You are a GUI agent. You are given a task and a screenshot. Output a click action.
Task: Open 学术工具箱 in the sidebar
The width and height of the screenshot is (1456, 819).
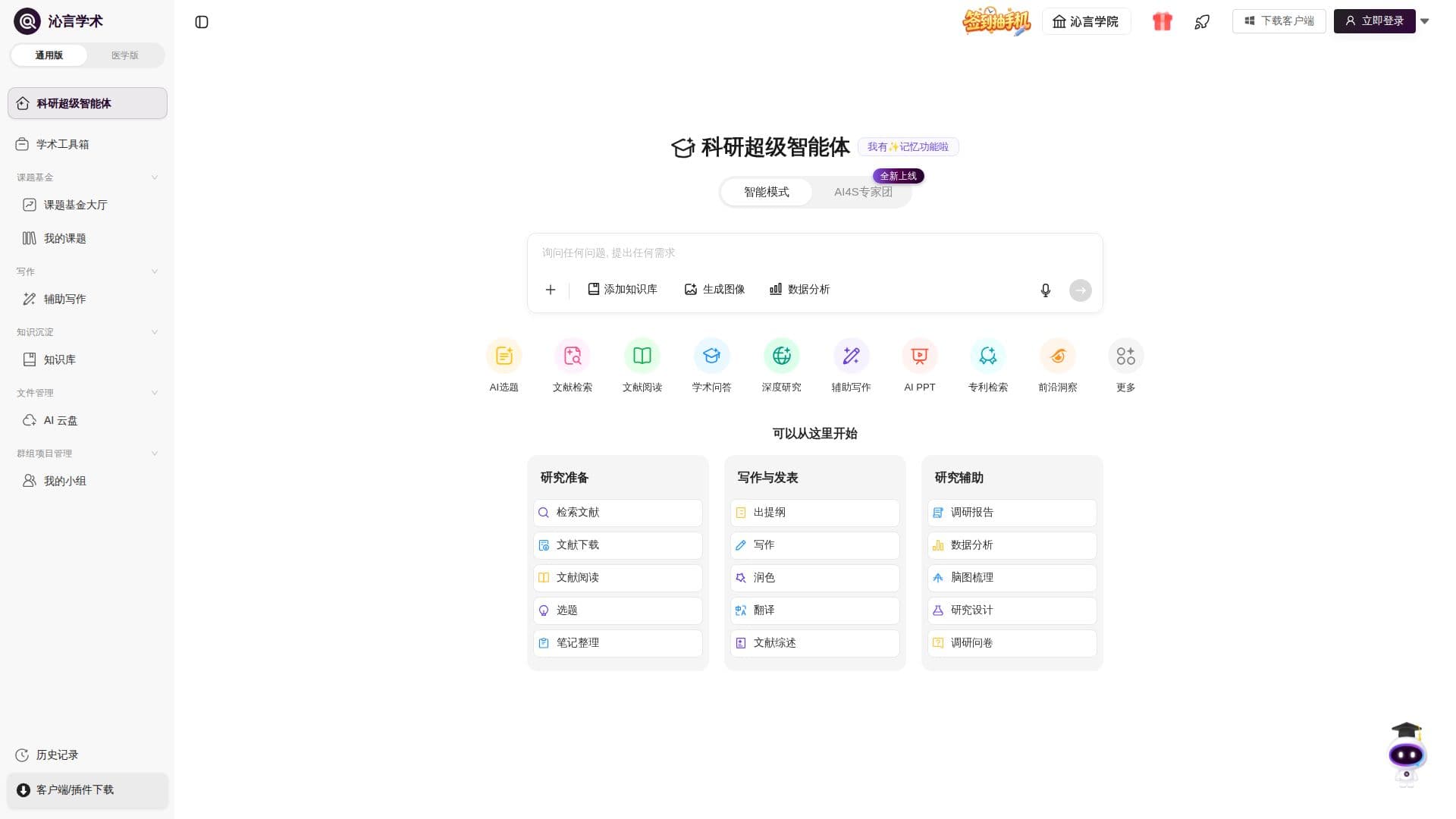coord(87,144)
